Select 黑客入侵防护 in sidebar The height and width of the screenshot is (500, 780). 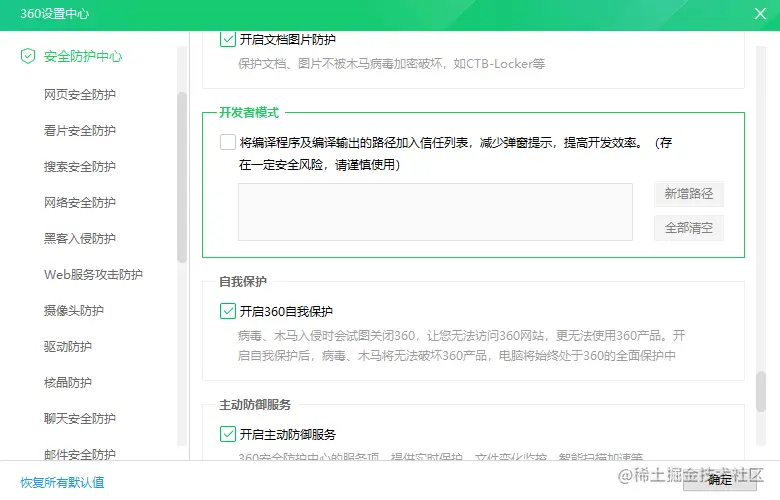[x=80, y=238]
